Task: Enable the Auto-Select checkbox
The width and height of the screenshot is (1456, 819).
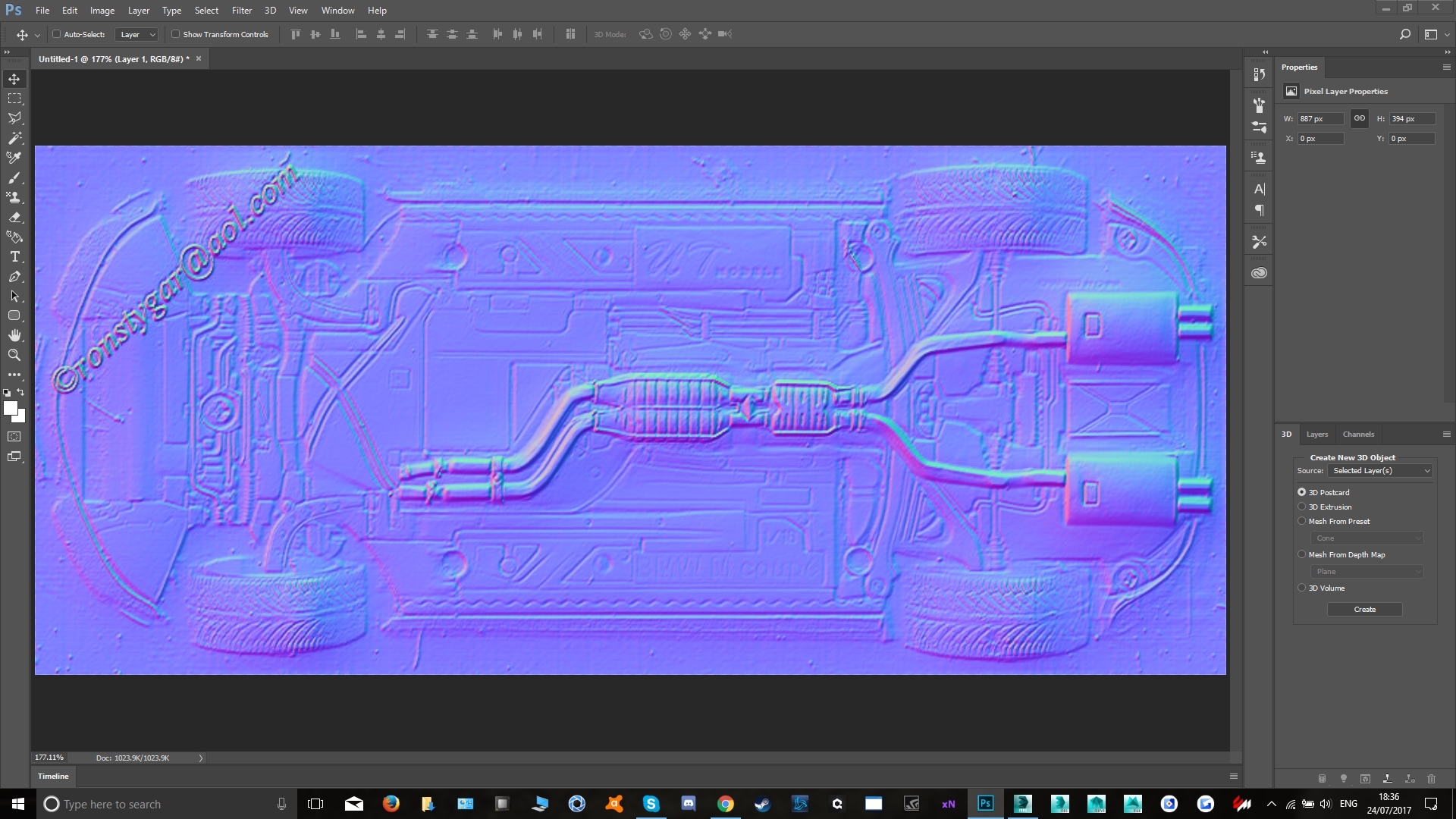Action: coord(56,34)
